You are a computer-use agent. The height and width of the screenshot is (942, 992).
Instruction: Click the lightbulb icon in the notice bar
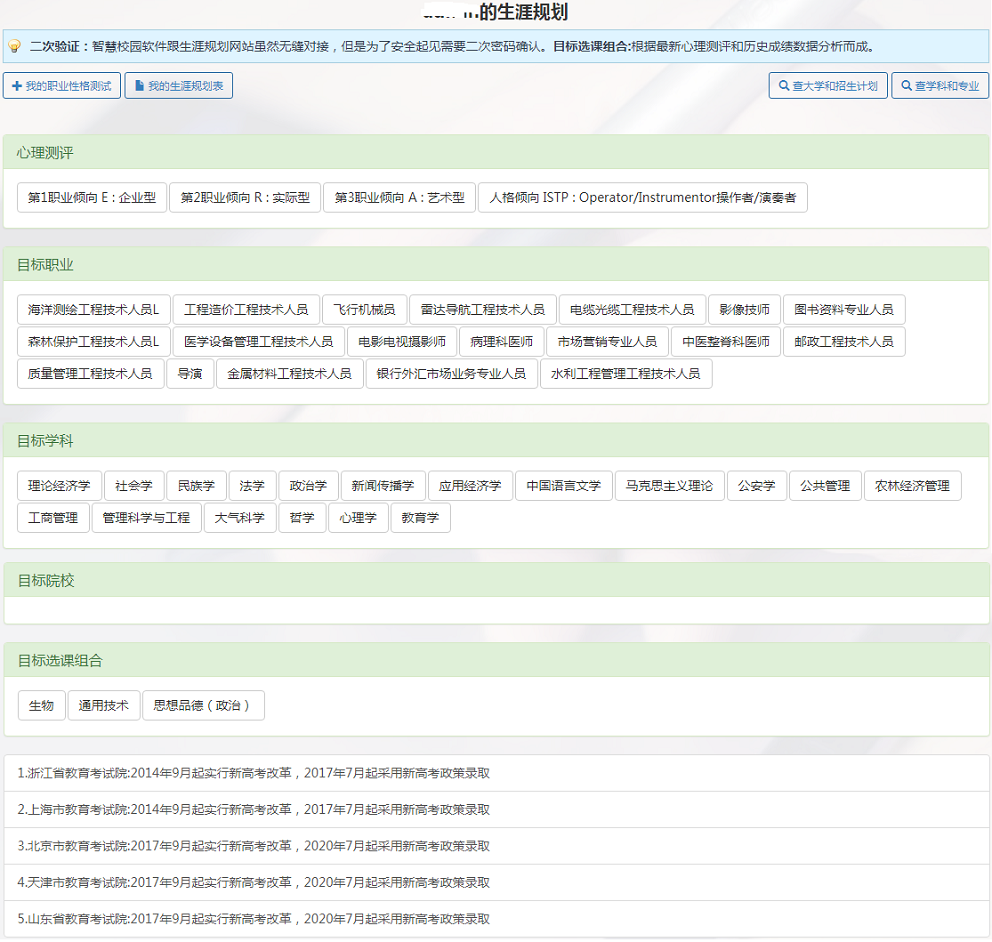coord(13,46)
